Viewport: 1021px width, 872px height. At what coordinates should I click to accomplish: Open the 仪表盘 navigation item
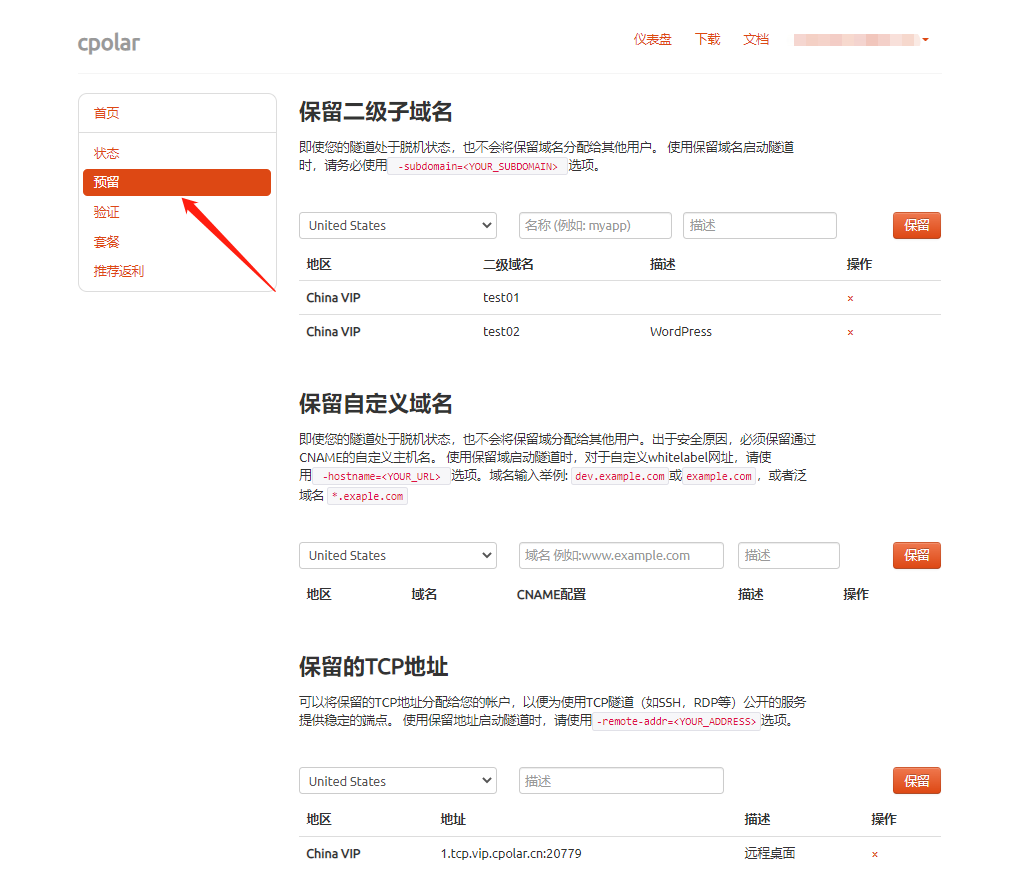(x=652, y=39)
